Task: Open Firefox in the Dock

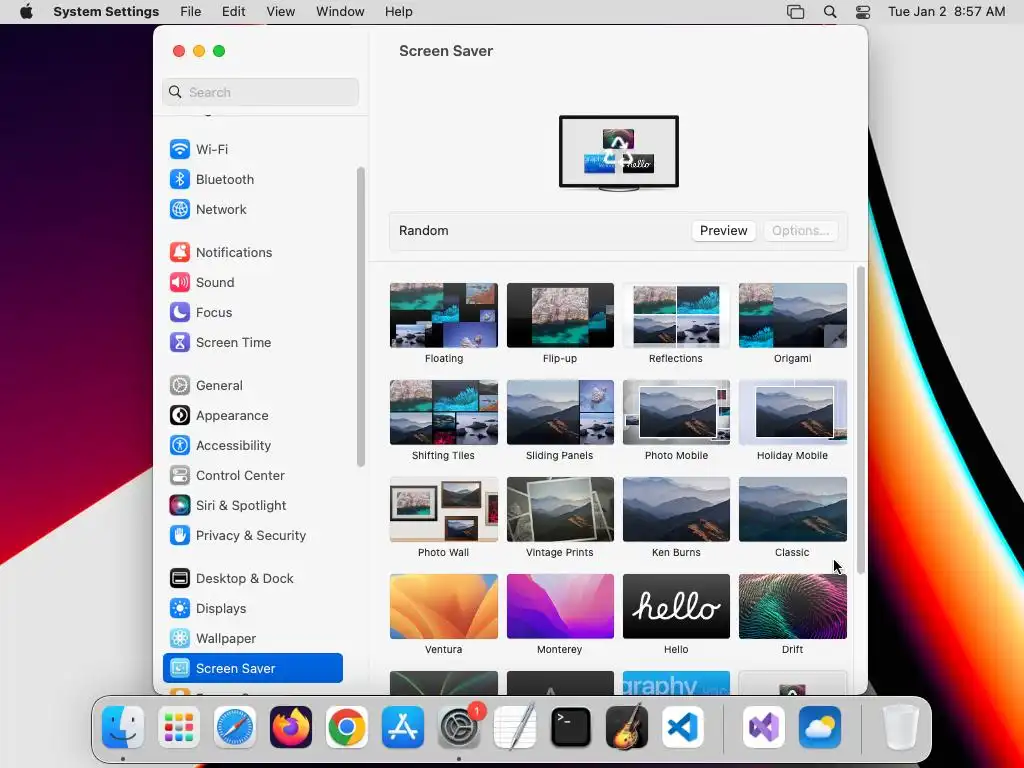Action: (x=291, y=727)
